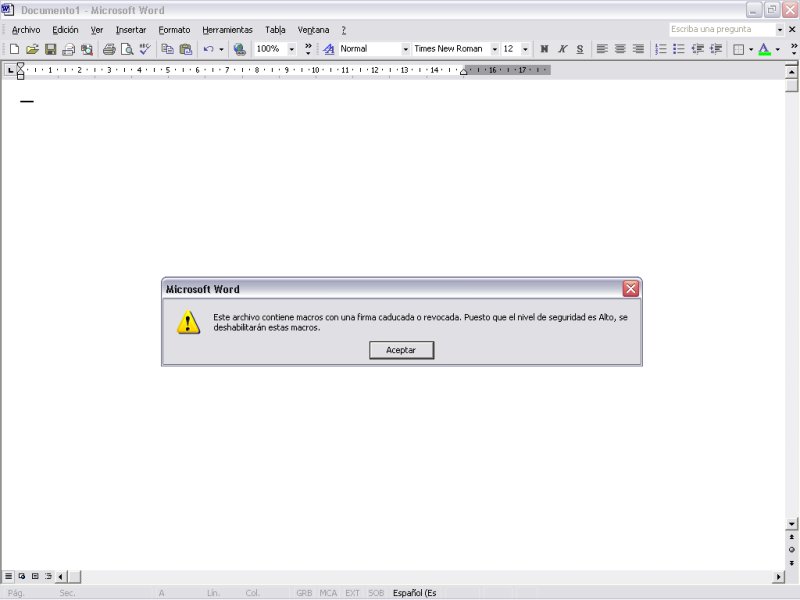Open the font size dropdown
Image resolution: width=800 pixels, height=600 pixels.
(x=525, y=49)
